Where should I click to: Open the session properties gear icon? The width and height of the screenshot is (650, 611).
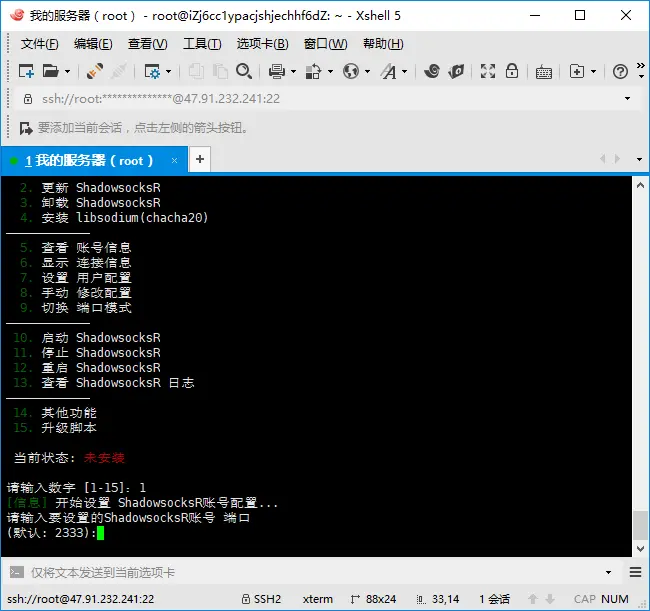(x=152, y=71)
